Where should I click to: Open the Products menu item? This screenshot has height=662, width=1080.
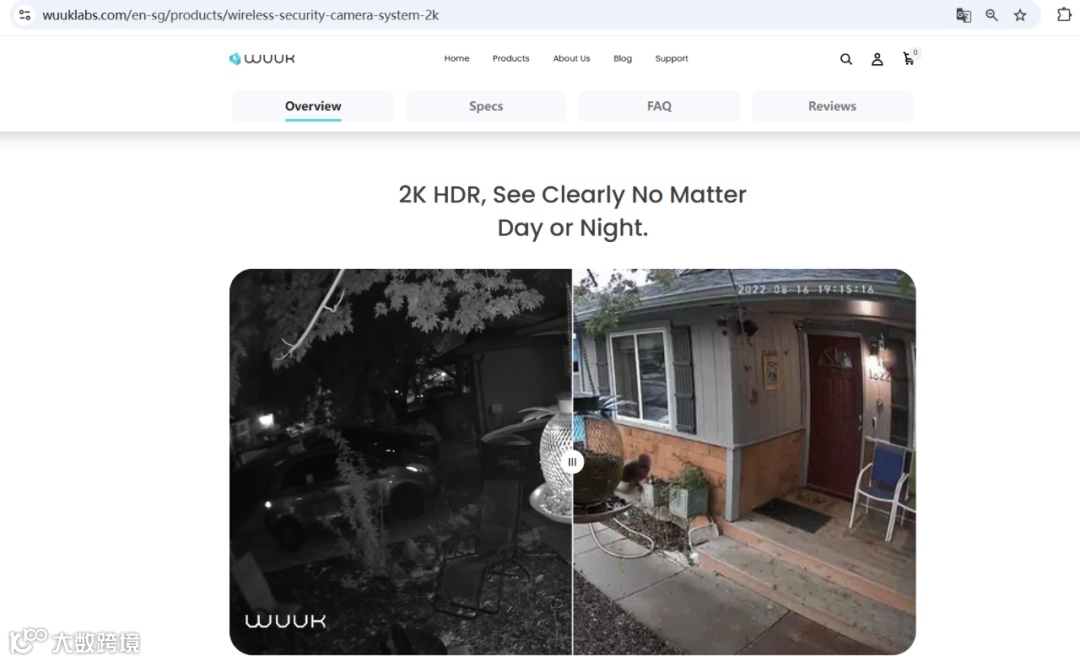510,59
